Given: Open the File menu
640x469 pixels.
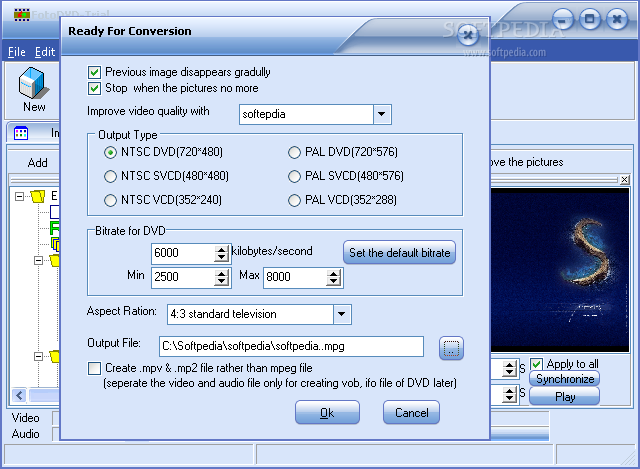Looking at the screenshot, I should pyautogui.click(x=17, y=52).
